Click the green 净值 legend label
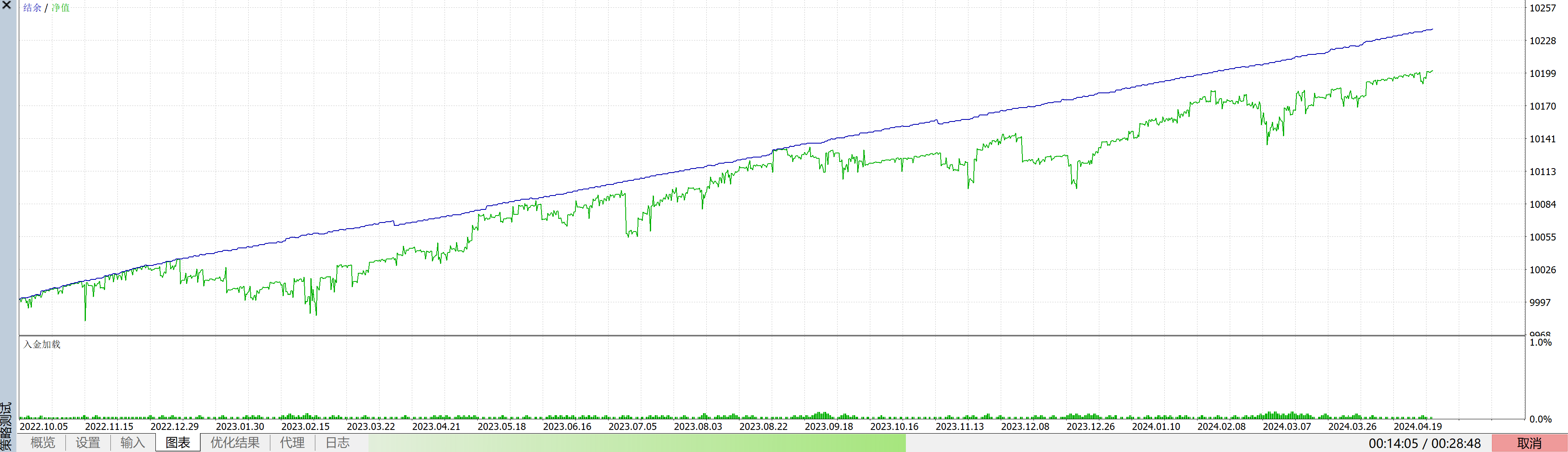1568x452 pixels. point(60,8)
